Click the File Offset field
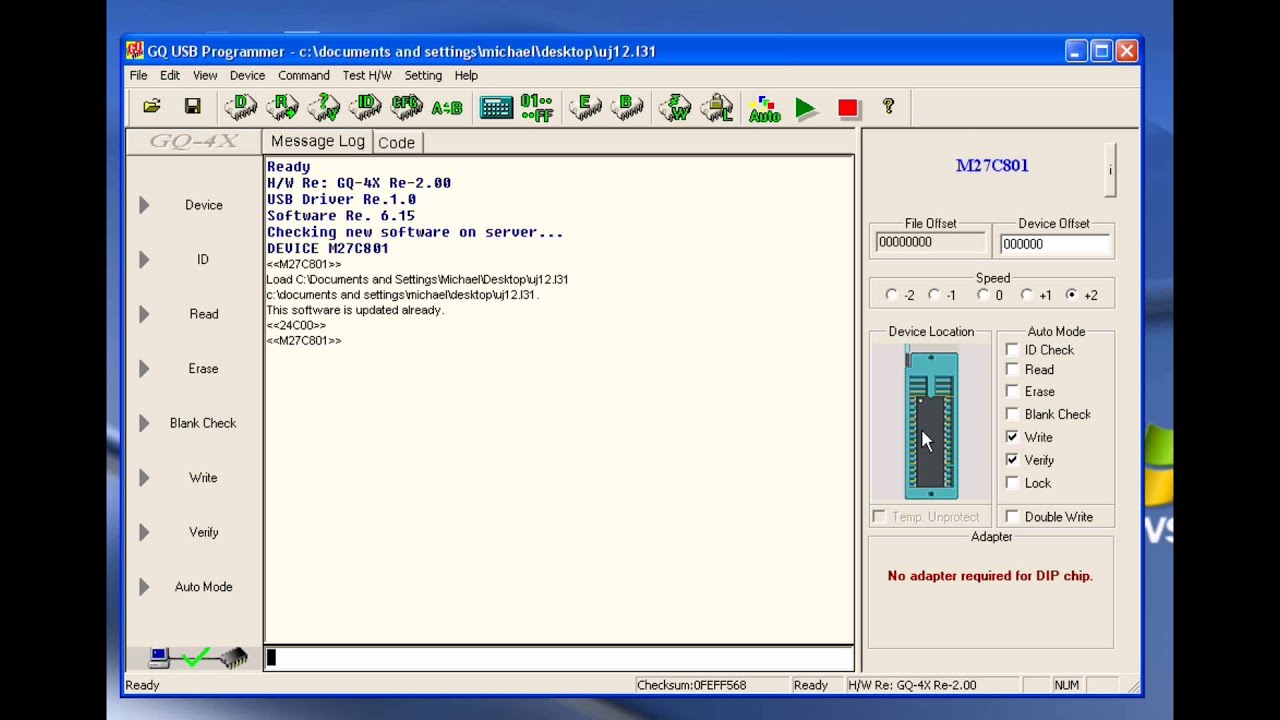1280x720 pixels. [931, 243]
